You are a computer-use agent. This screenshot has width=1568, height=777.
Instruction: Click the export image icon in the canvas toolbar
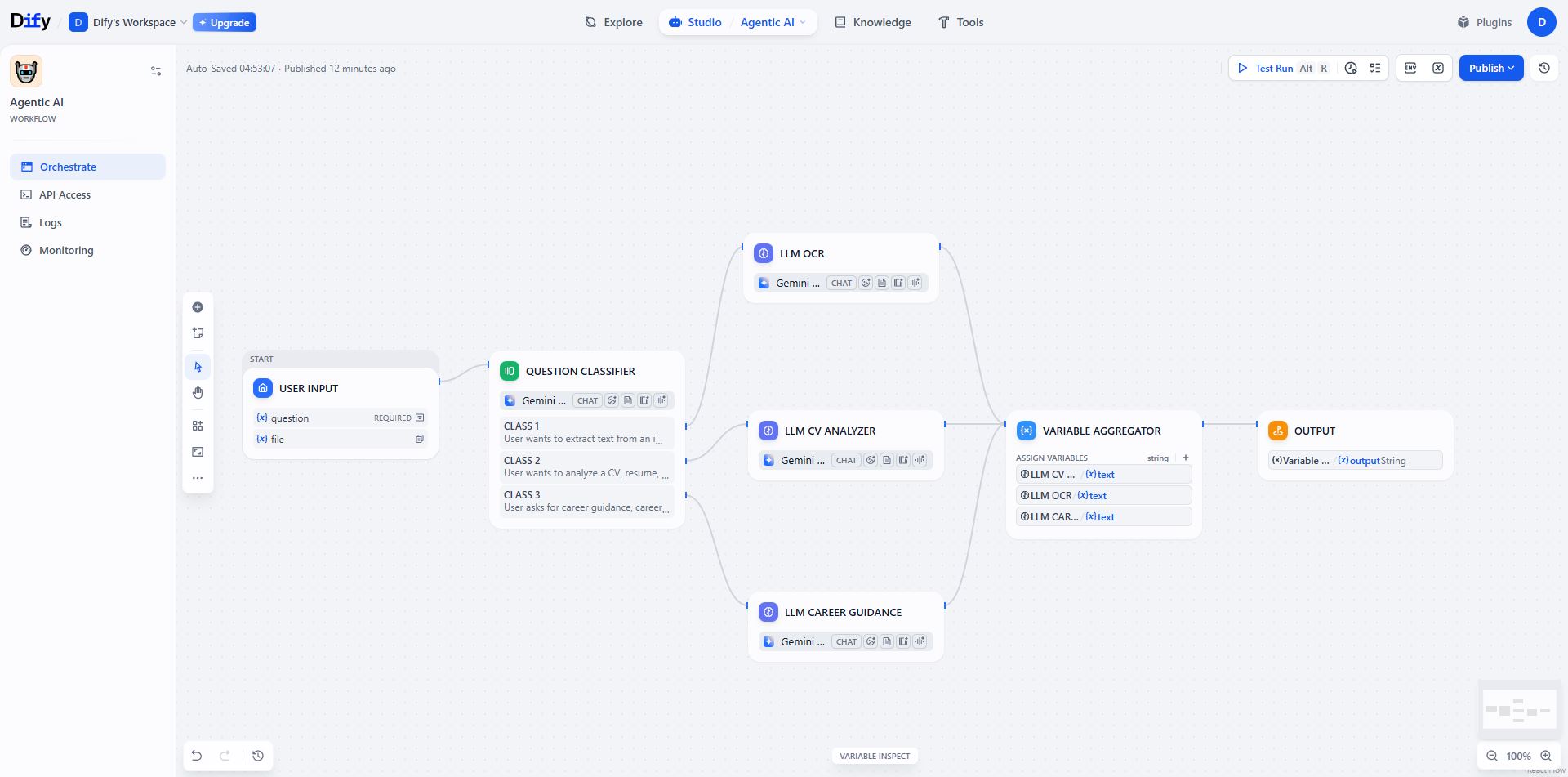click(198, 452)
